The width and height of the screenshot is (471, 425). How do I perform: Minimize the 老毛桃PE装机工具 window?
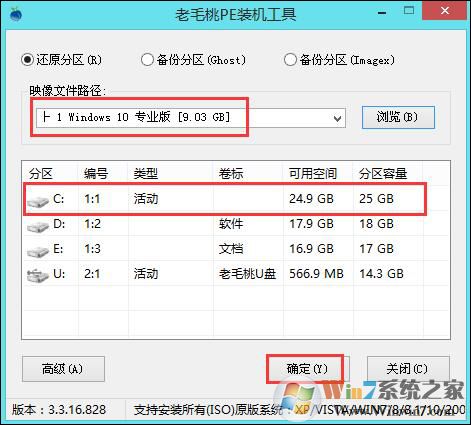(382, 13)
